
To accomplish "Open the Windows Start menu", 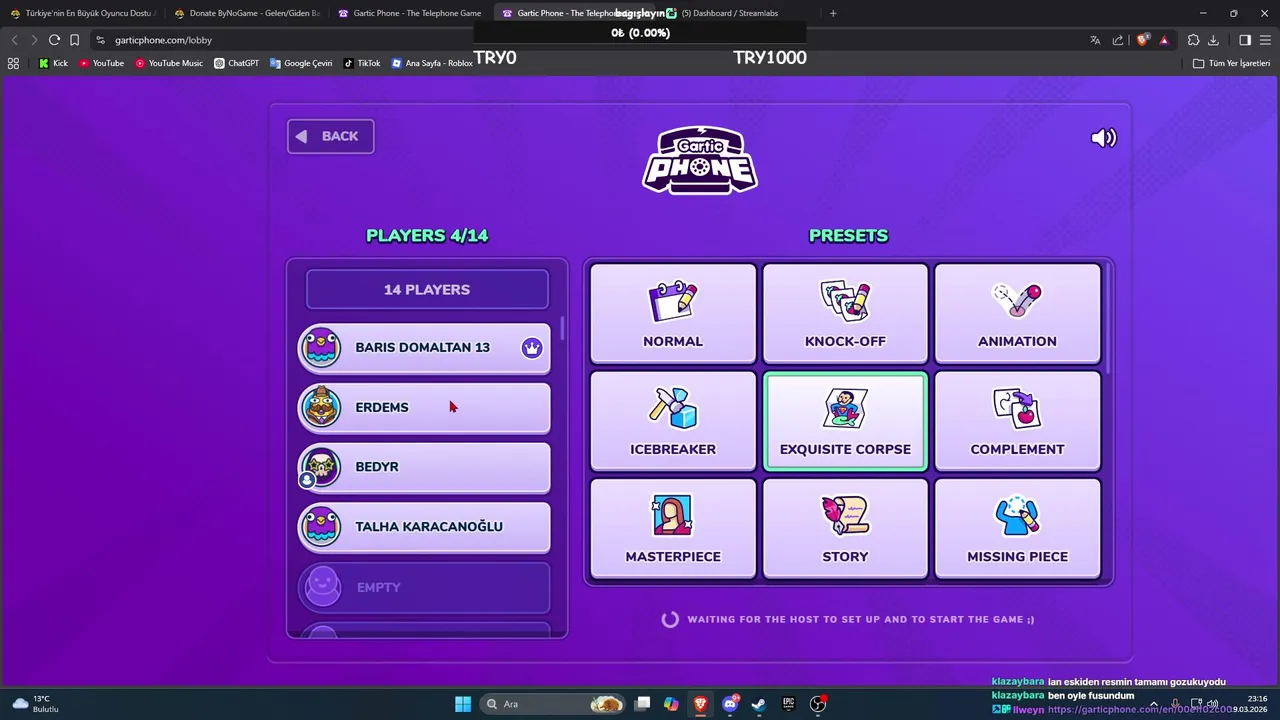I will click(463, 704).
